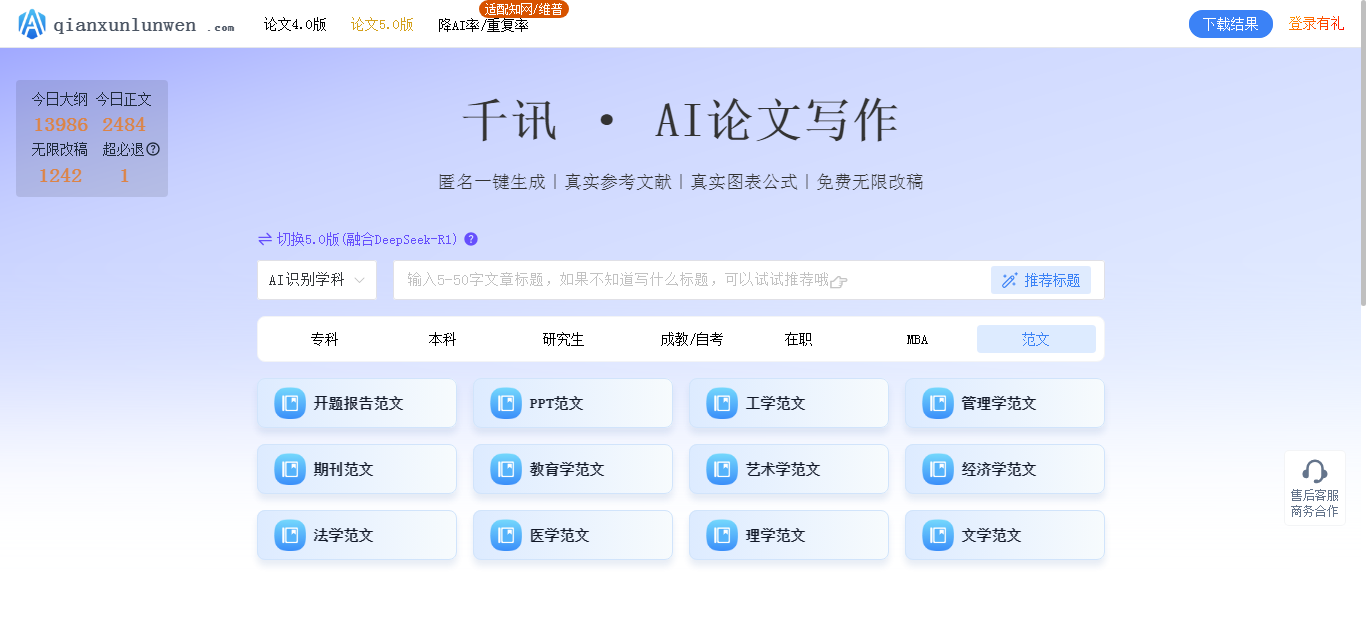Click the help question-mark icon beside 切换5.0版
Screen dimensions: 1366x621
tap(471, 239)
